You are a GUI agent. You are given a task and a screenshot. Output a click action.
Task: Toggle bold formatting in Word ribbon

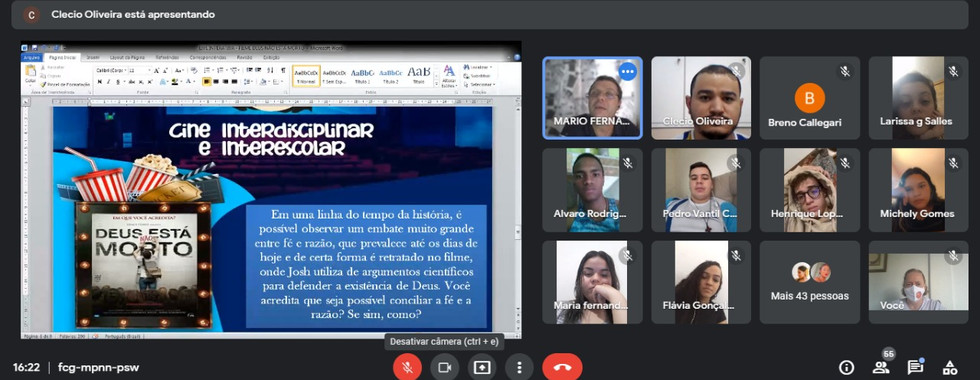click(x=99, y=82)
